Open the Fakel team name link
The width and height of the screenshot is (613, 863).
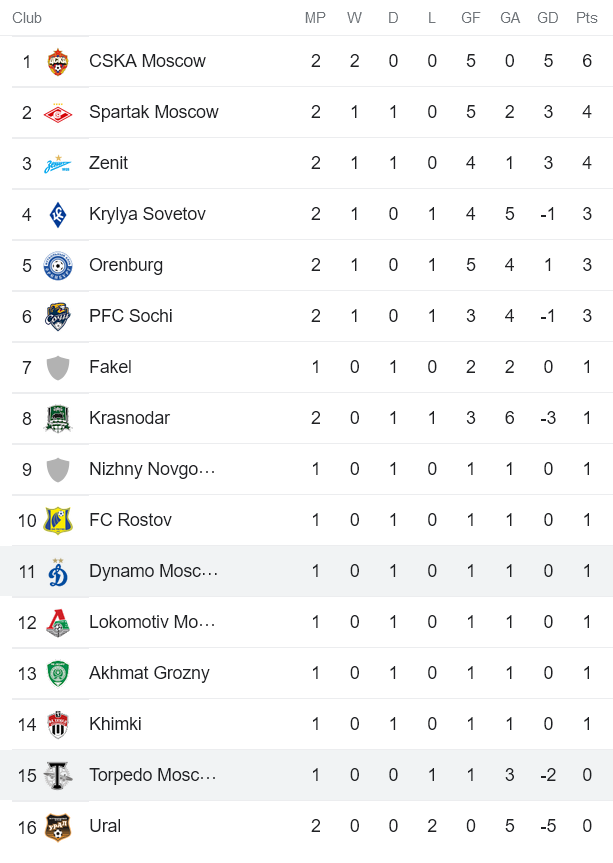click(110, 367)
